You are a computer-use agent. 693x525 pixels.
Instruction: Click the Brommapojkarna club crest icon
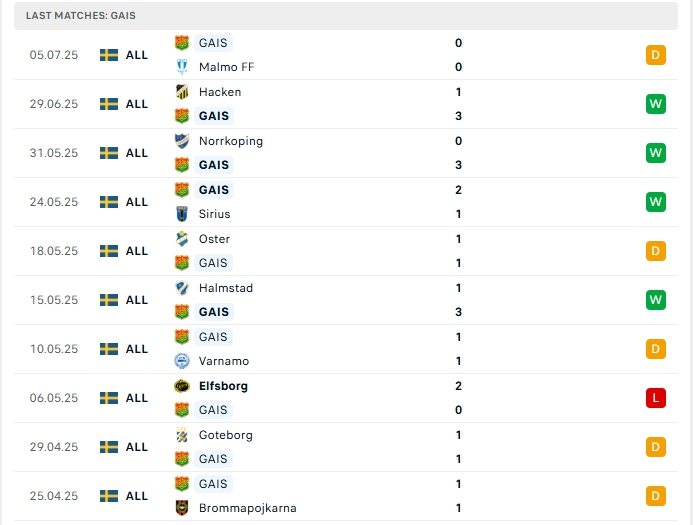pos(182,508)
